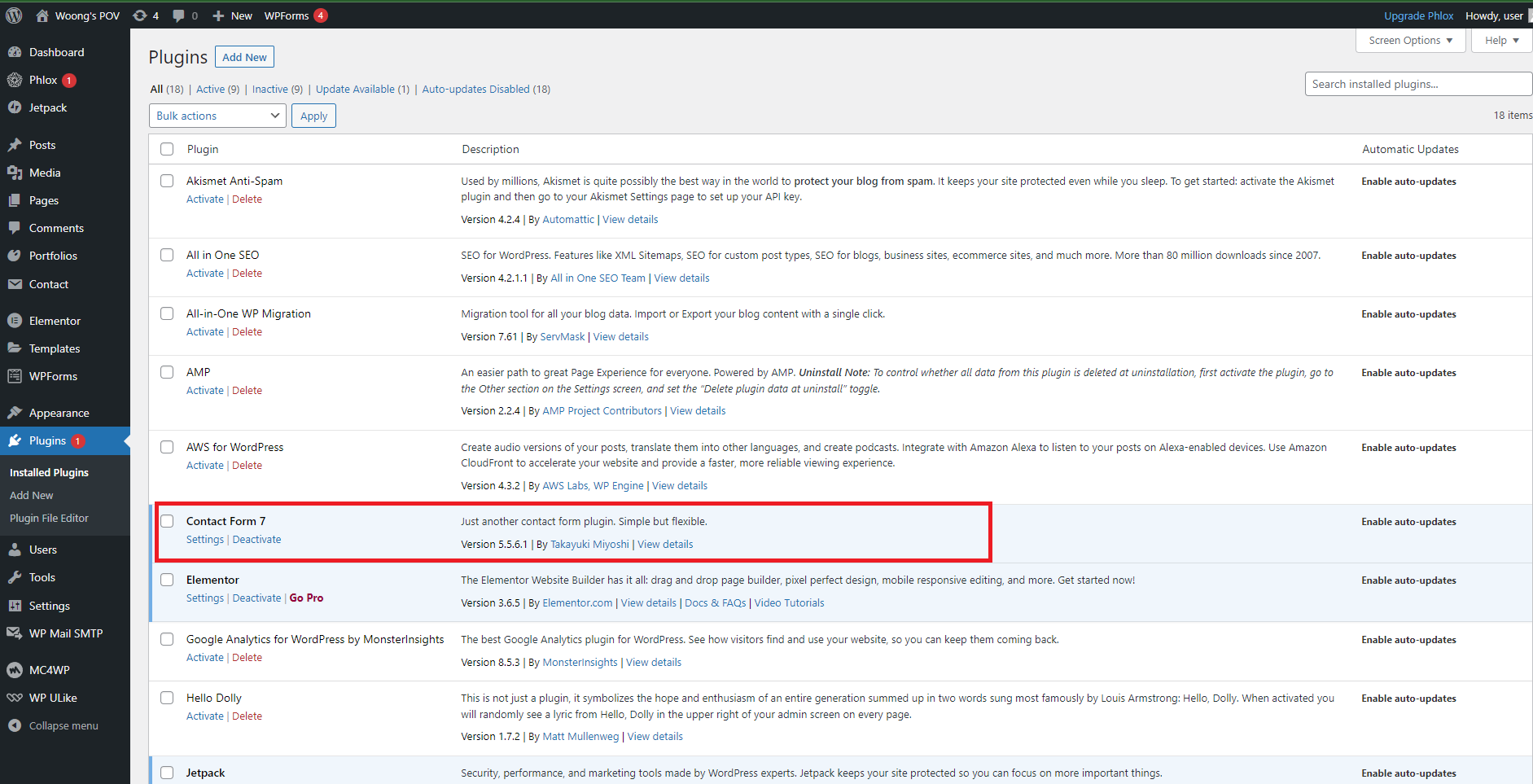Show Update Available (1) plugins
Screen dimensions: 1533x784
click(362, 89)
